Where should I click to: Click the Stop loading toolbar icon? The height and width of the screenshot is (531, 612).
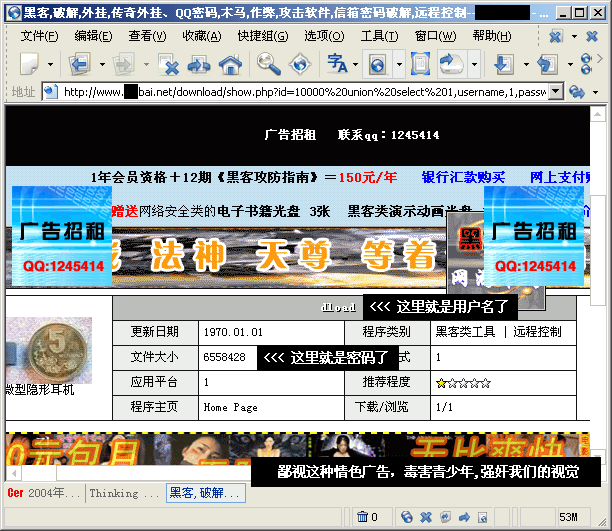169,65
